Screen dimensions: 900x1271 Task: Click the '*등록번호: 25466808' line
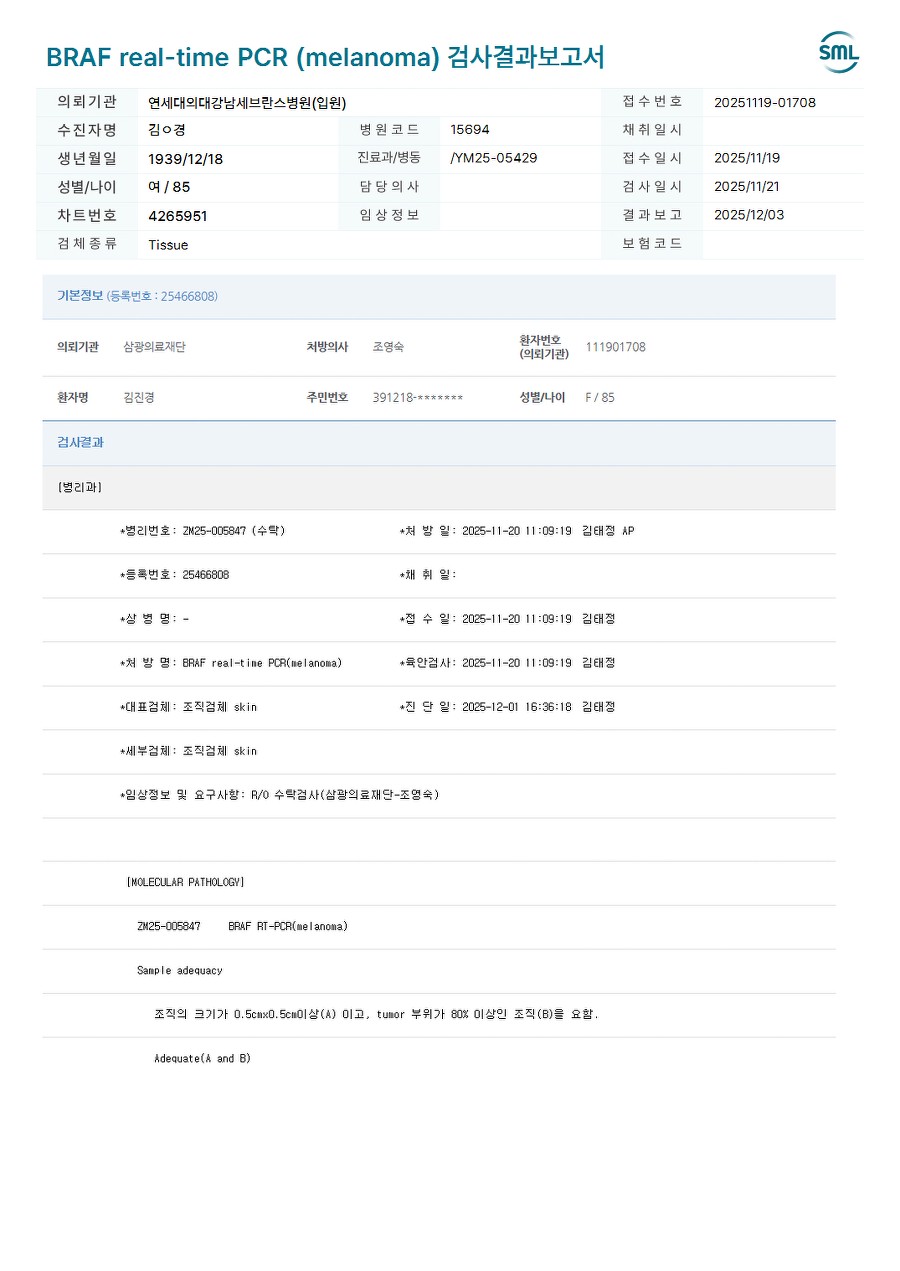[174, 575]
